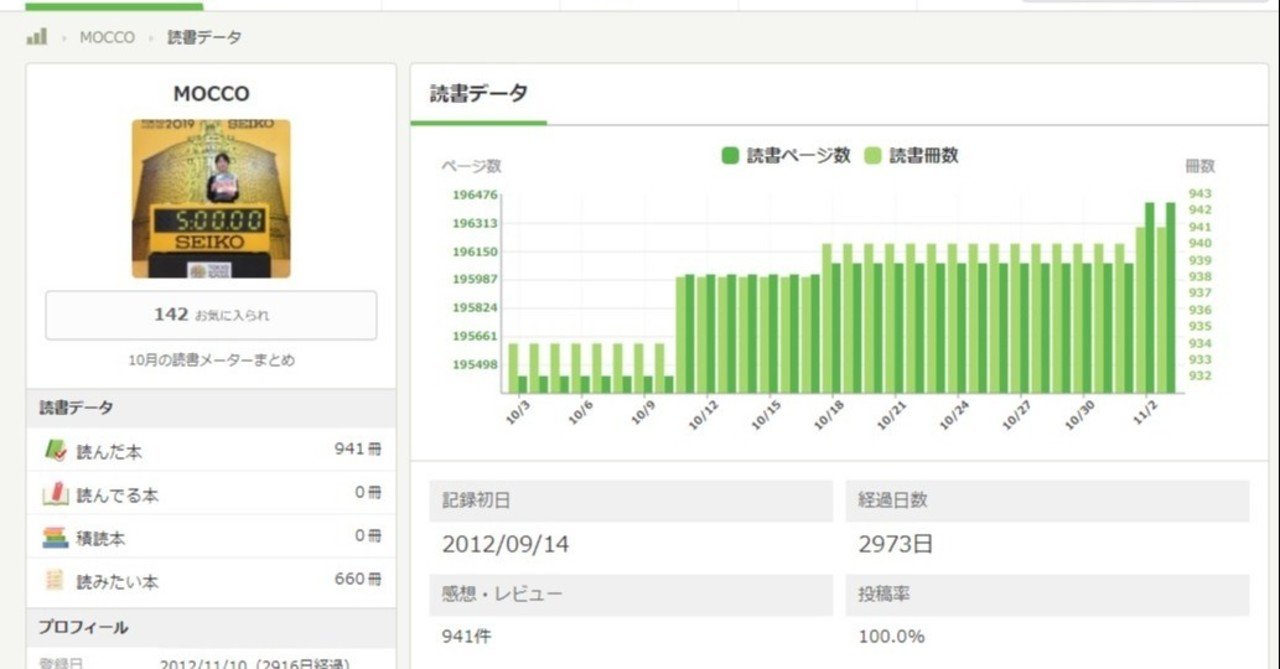Screen dimensions: 1280x669
Task: Toggle the 読書冊数 legend swatch
Action: click(873, 156)
